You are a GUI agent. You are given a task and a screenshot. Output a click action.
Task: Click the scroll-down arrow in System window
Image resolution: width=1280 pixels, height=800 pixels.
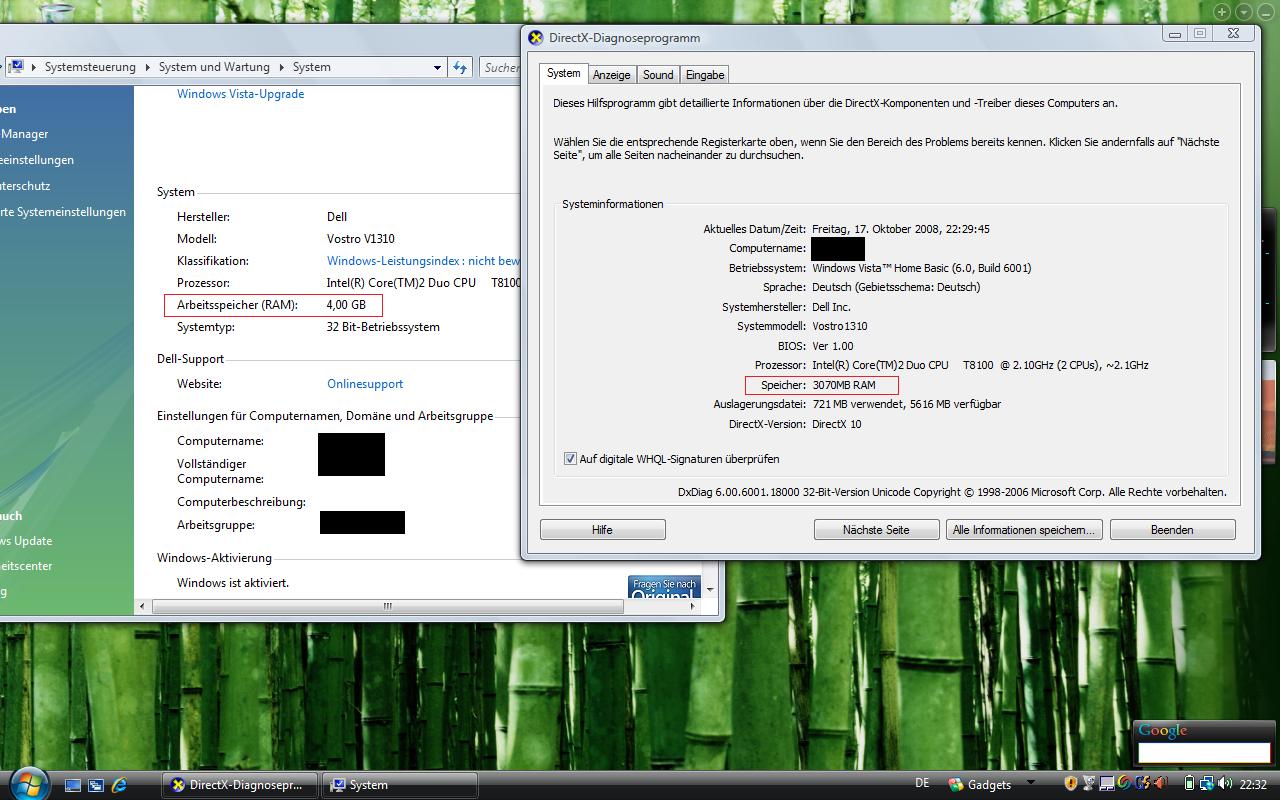(711, 590)
